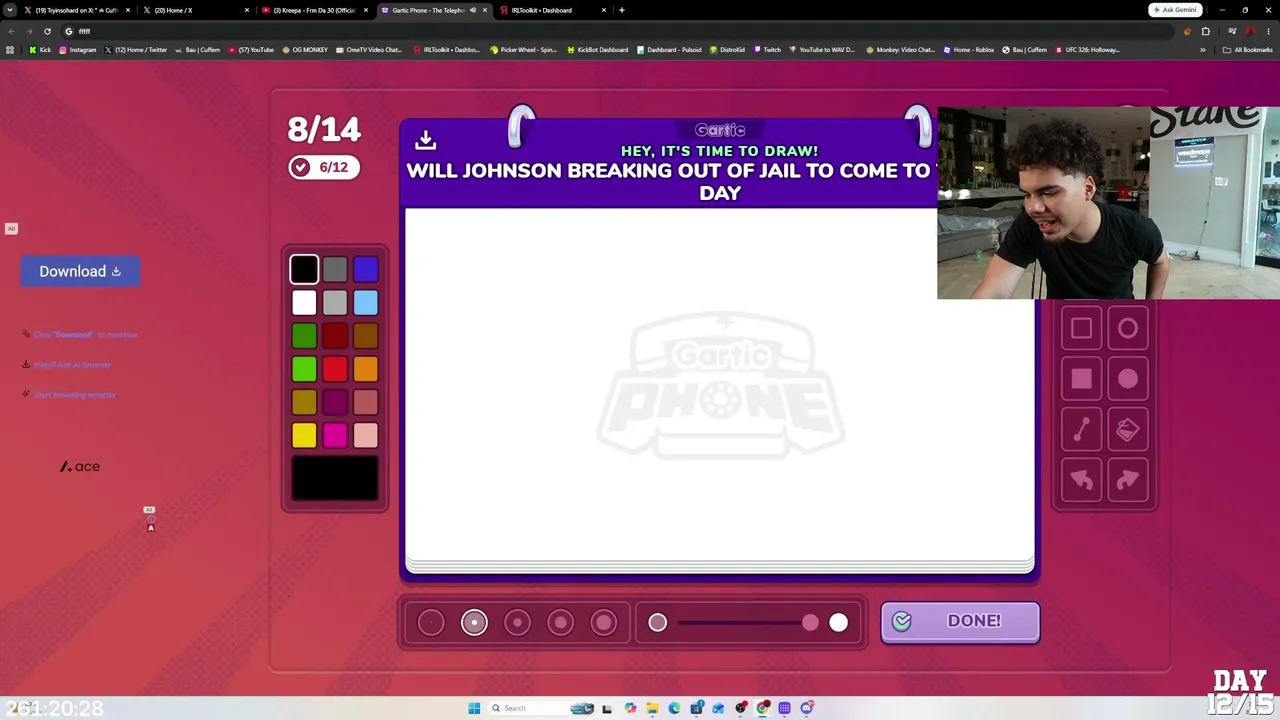Open the Home - Roblox bookmark

[968, 50]
